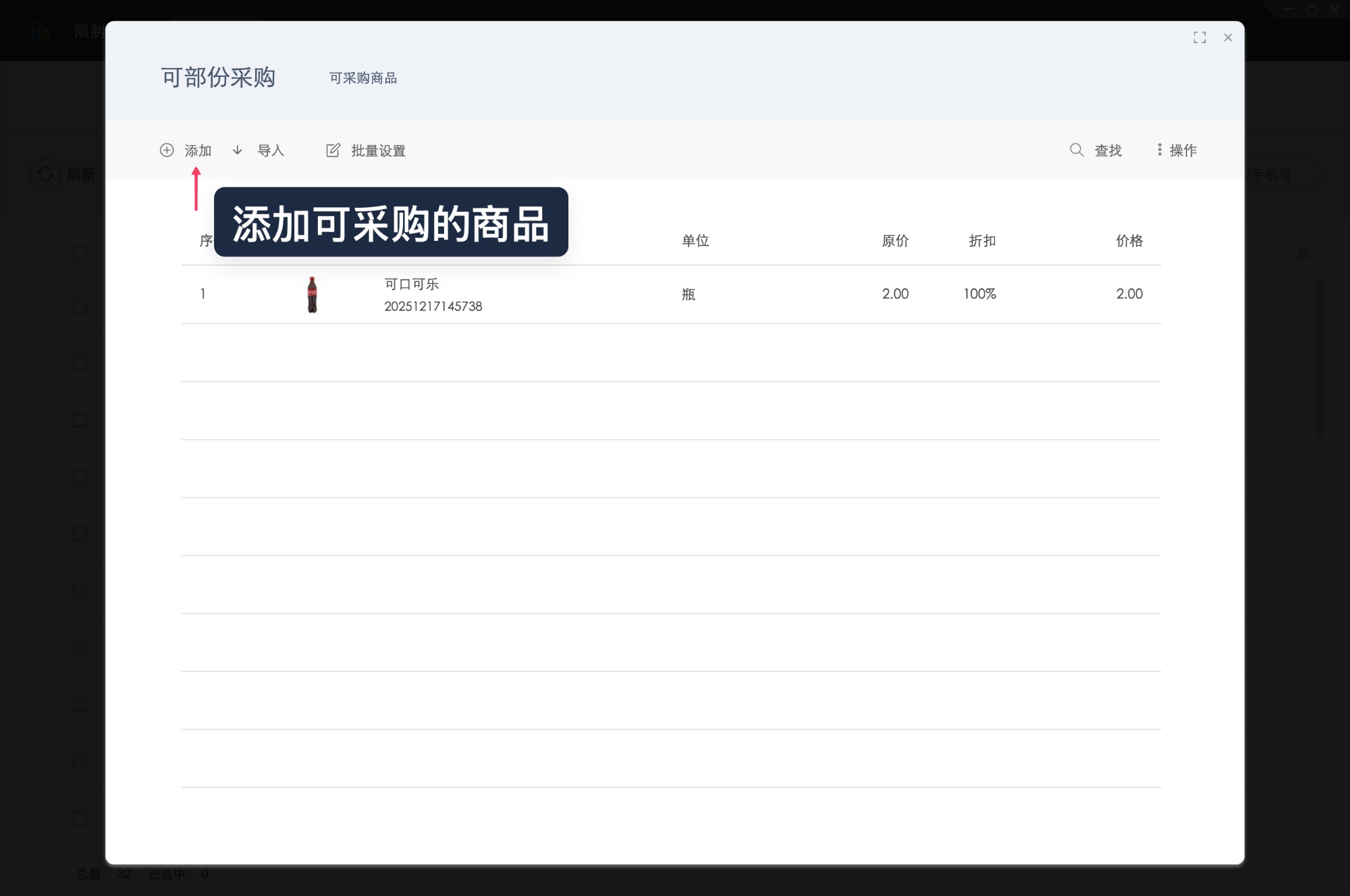Close the 可部份采购 dialog

(1228, 37)
